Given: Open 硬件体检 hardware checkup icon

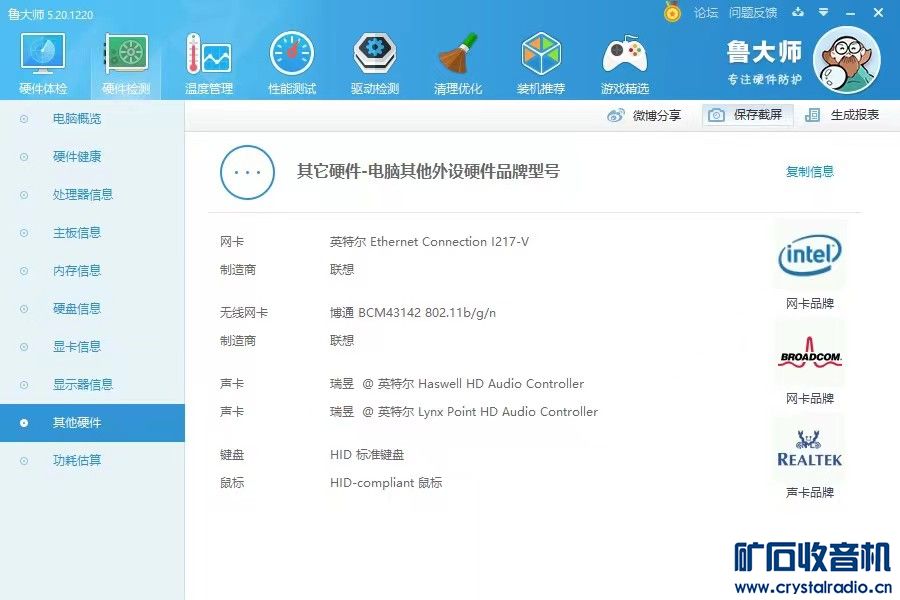Looking at the screenshot, I should [x=43, y=63].
